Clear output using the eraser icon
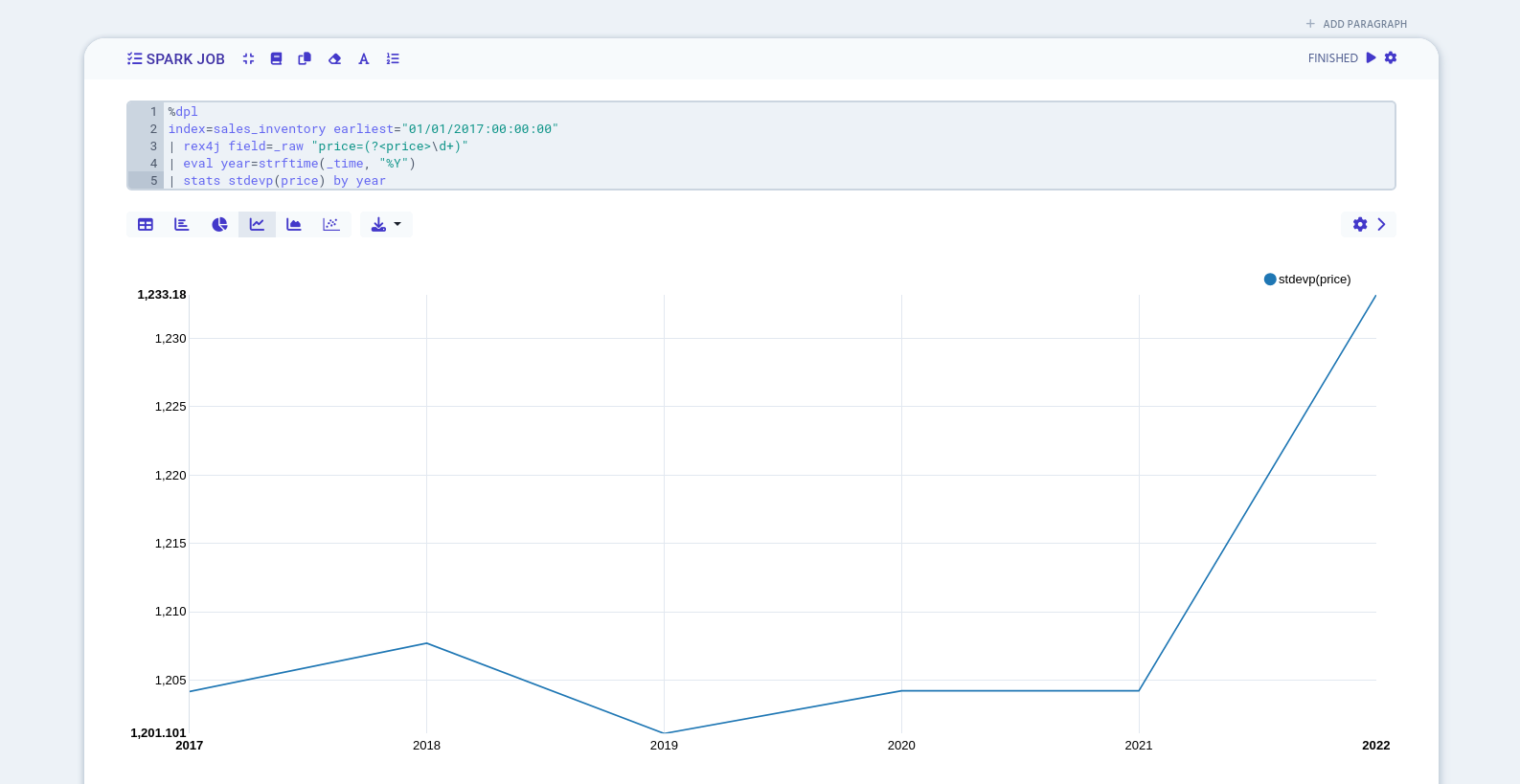1520x784 pixels. click(x=334, y=58)
